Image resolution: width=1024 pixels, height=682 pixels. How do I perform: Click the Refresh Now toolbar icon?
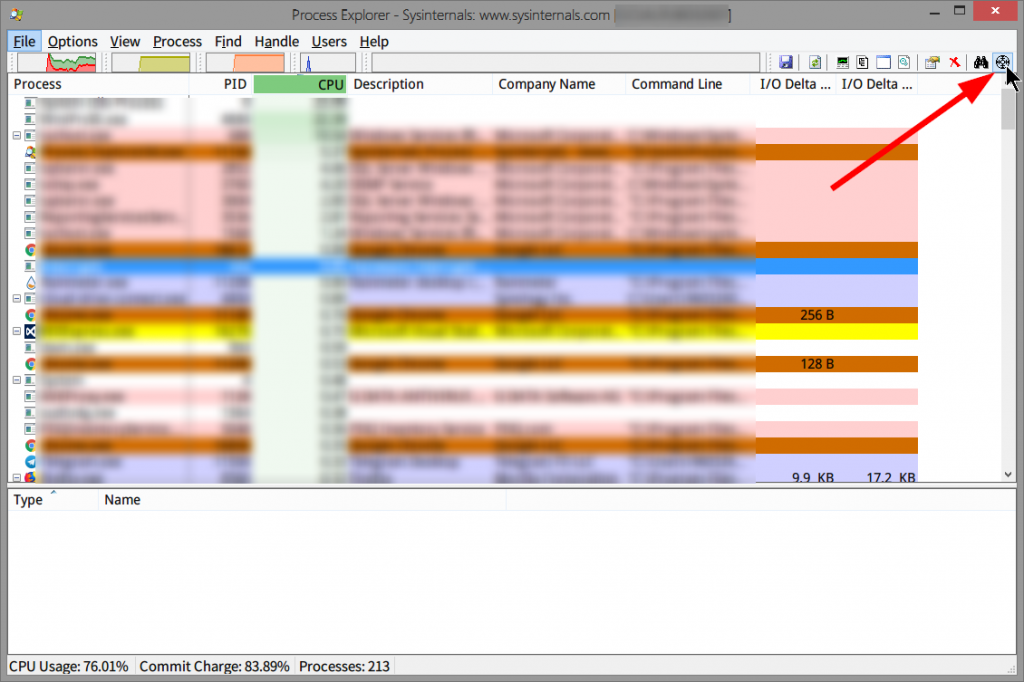pyautogui.click(x=815, y=62)
